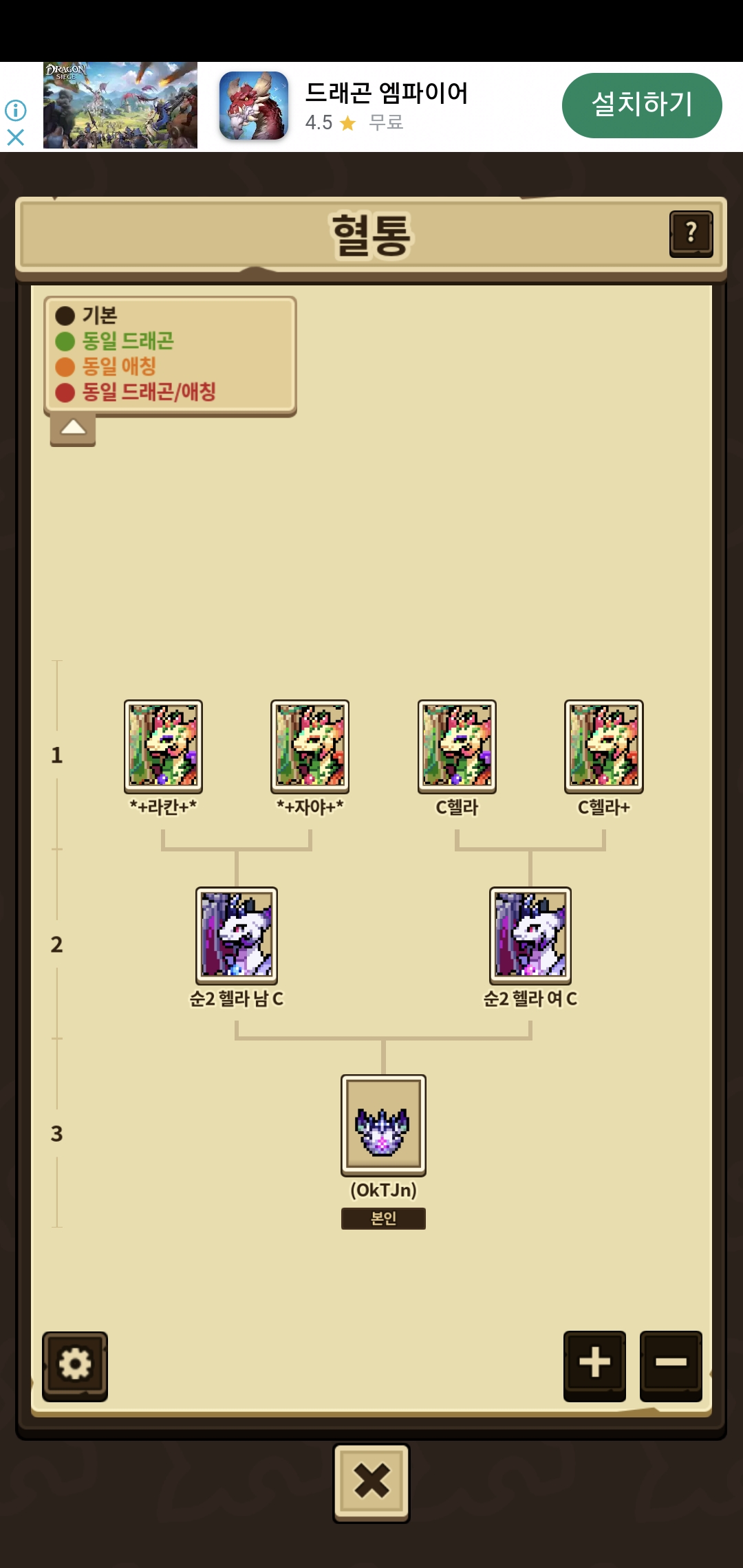Open the ad info icon

15,110
